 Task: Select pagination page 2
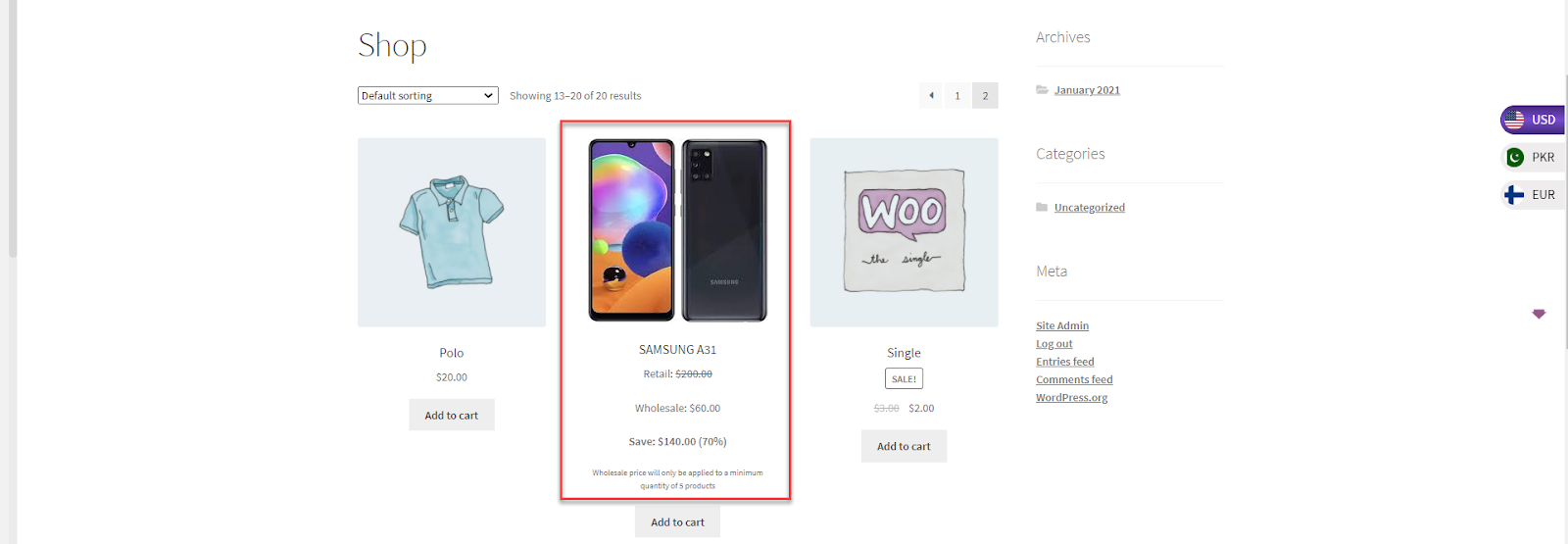pos(985,95)
